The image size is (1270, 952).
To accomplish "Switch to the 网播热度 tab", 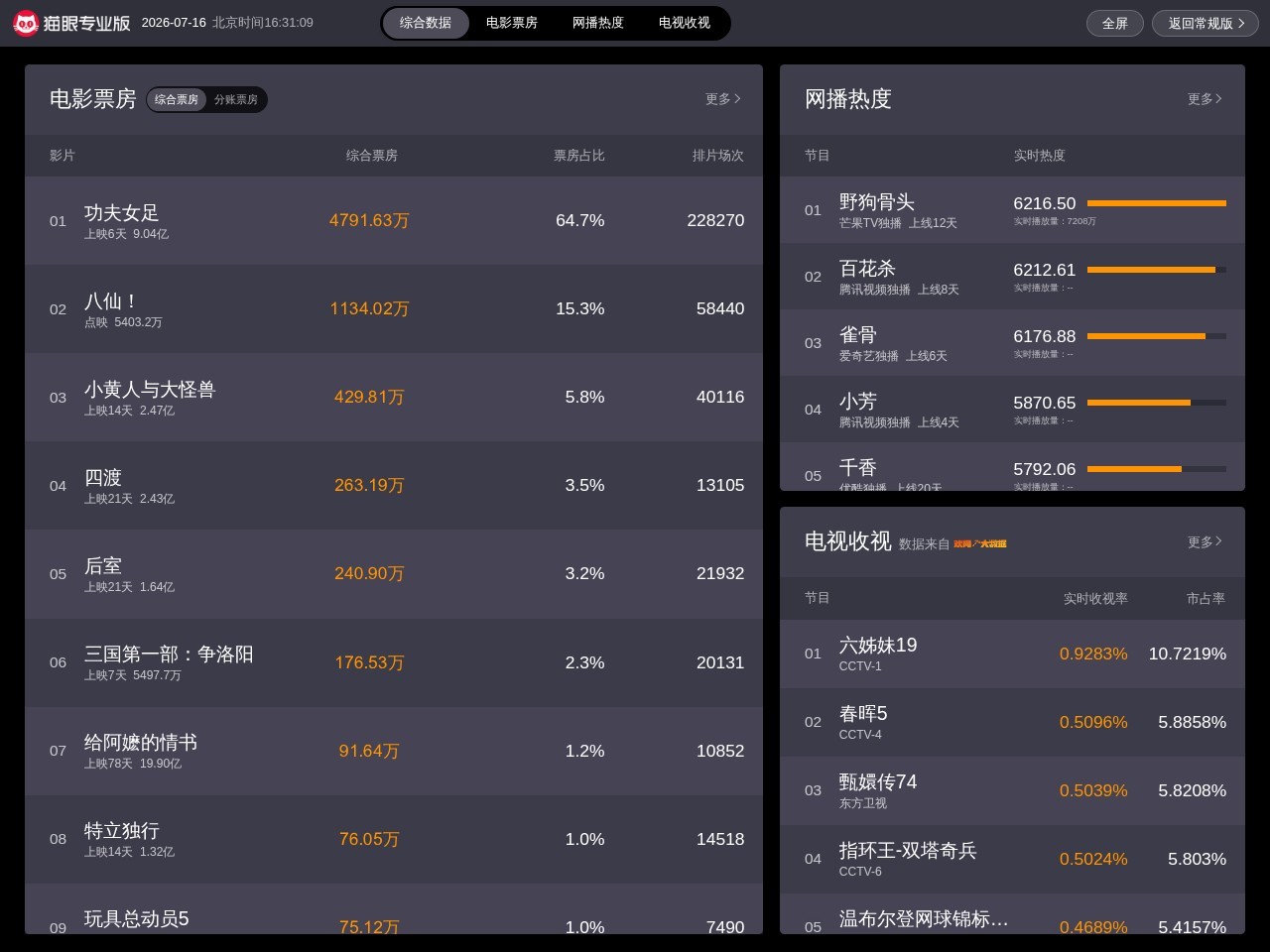I will (x=598, y=23).
